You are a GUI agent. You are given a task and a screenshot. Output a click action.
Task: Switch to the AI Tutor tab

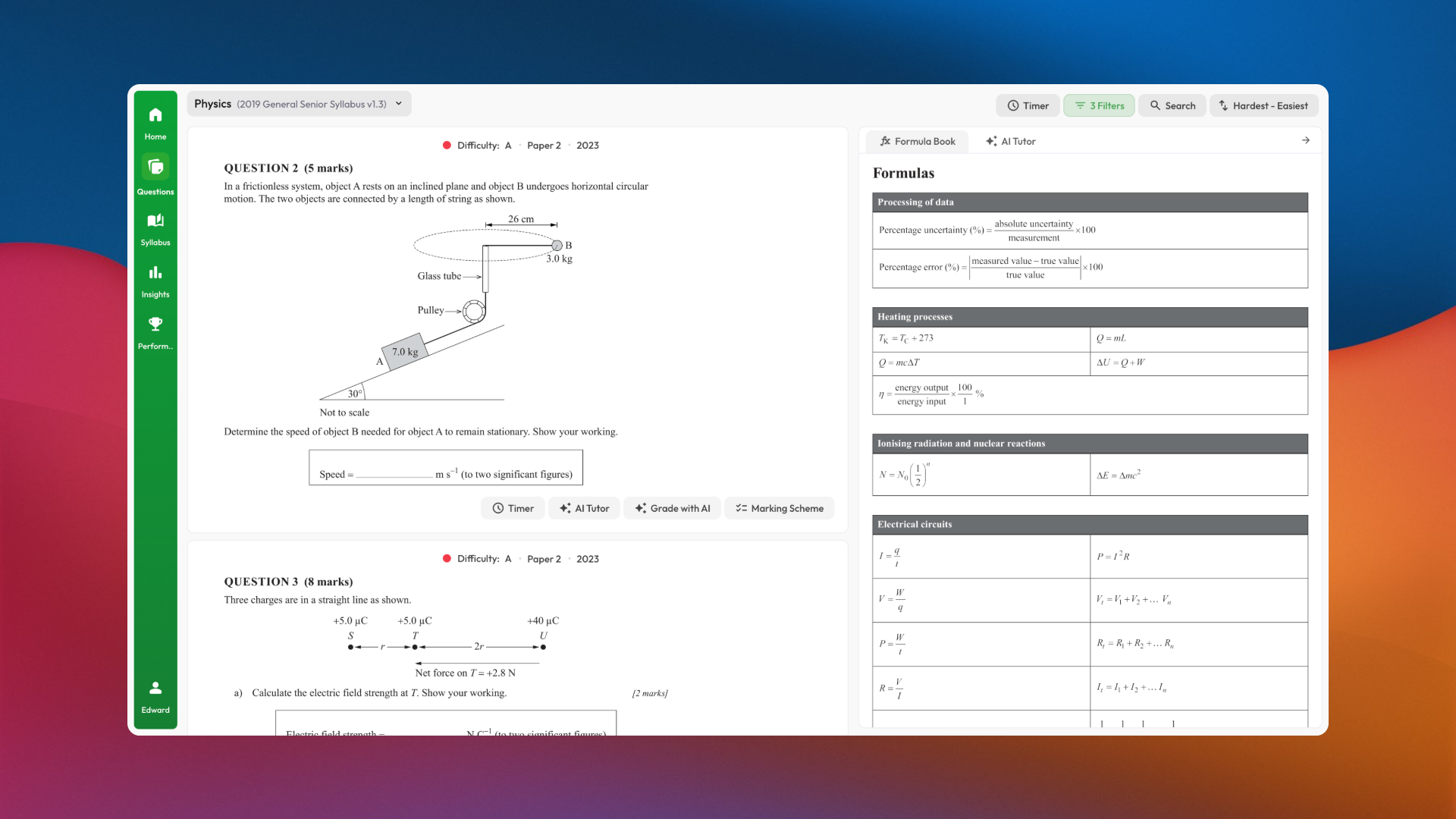click(x=1010, y=141)
